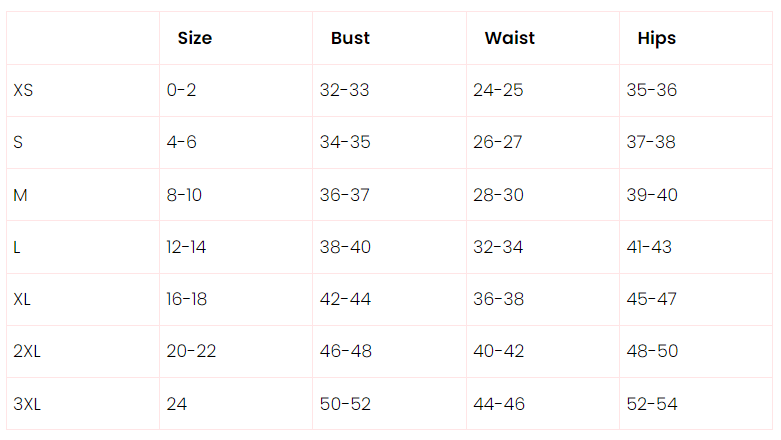Click the Hips column header
This screenshot has height=440, width=781.
pyautogui.click(x=656, y=39)
